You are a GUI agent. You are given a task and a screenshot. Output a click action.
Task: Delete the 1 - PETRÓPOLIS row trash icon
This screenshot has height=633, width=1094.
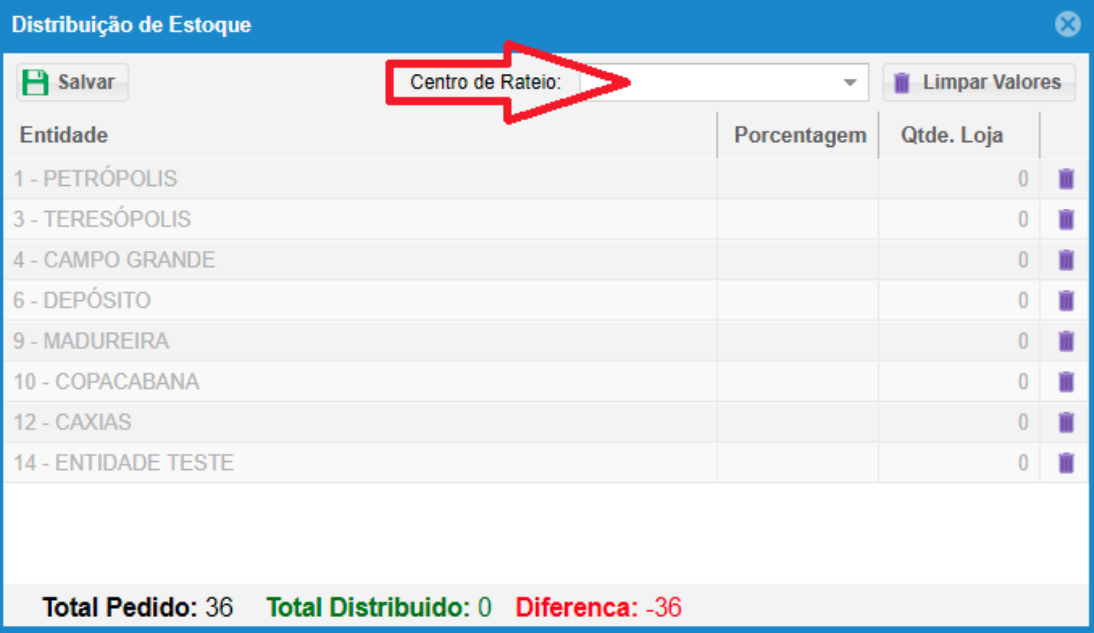pos(1066,179)
